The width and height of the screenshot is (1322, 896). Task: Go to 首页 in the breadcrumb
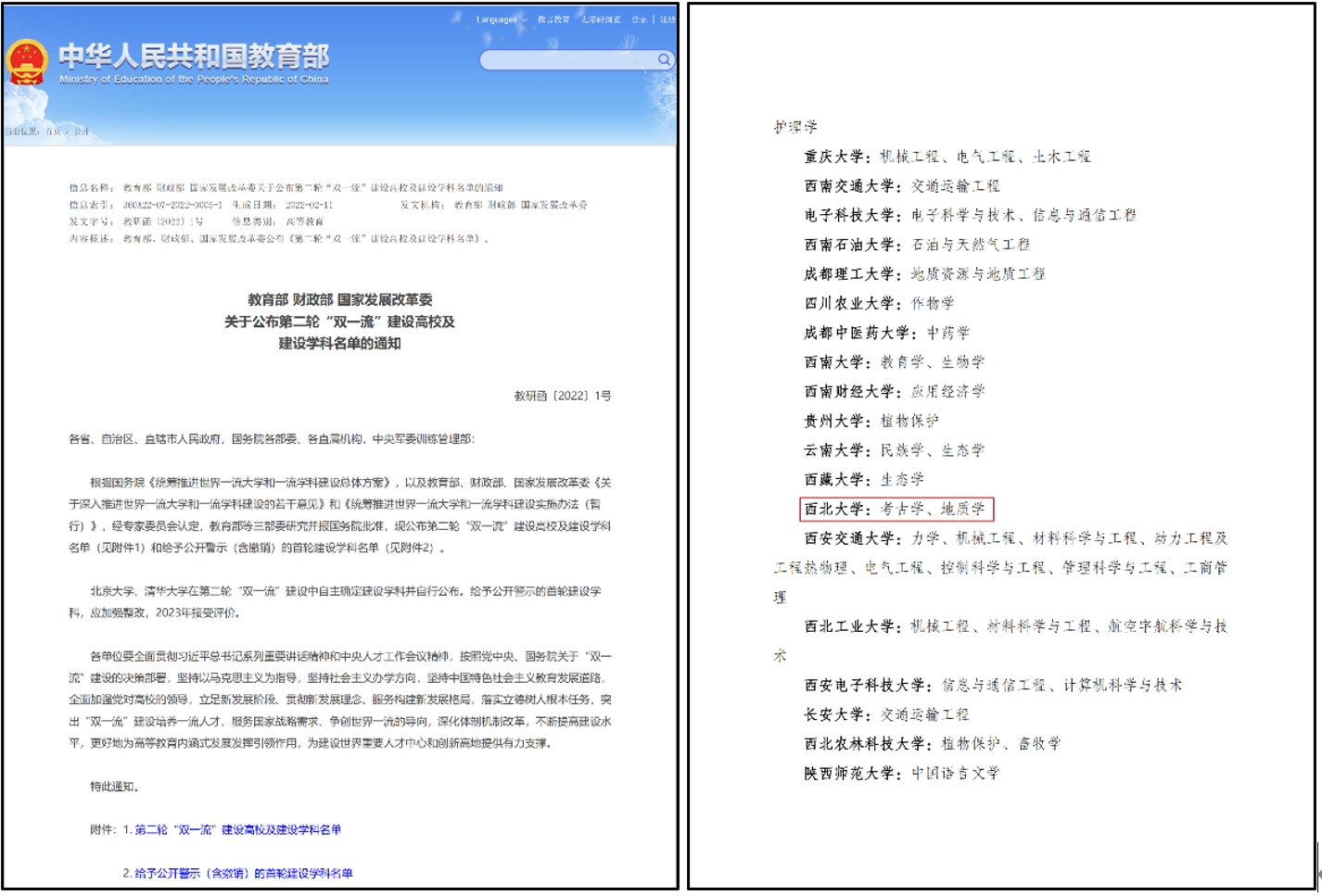[x=53, y=132]
